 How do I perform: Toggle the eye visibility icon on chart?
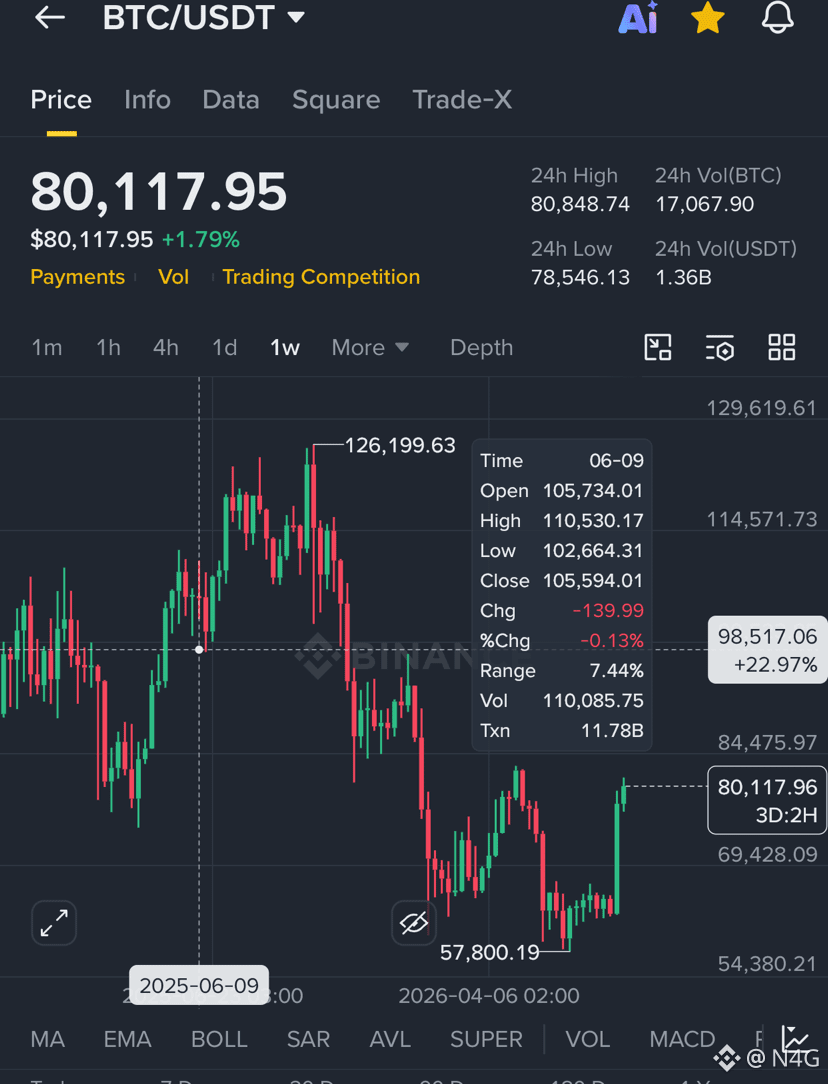point(414,923)
